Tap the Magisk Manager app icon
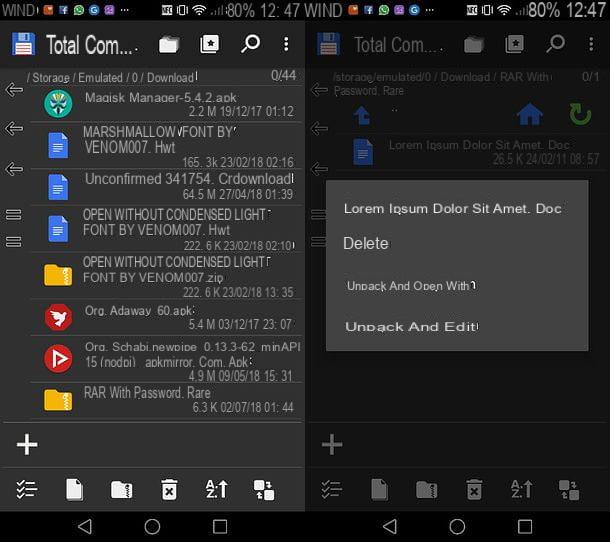Screen dimensions: 610x542 58,103
